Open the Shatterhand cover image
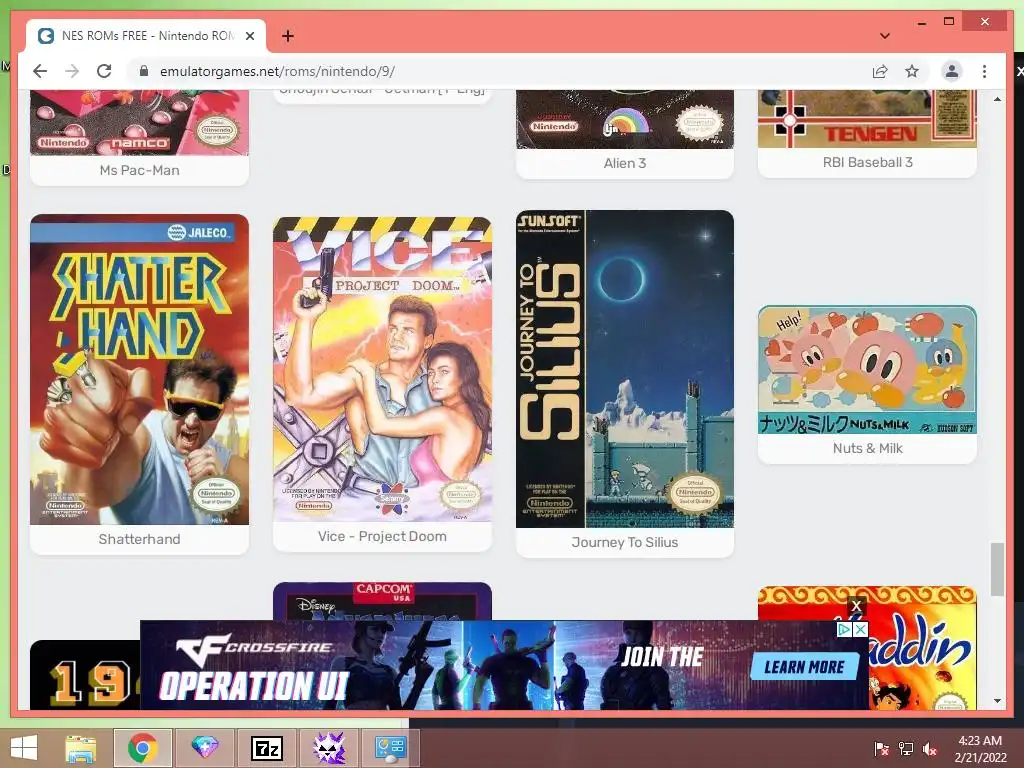Image resolution: width=1024 pixels, height=768 pixels. (139, 369)
